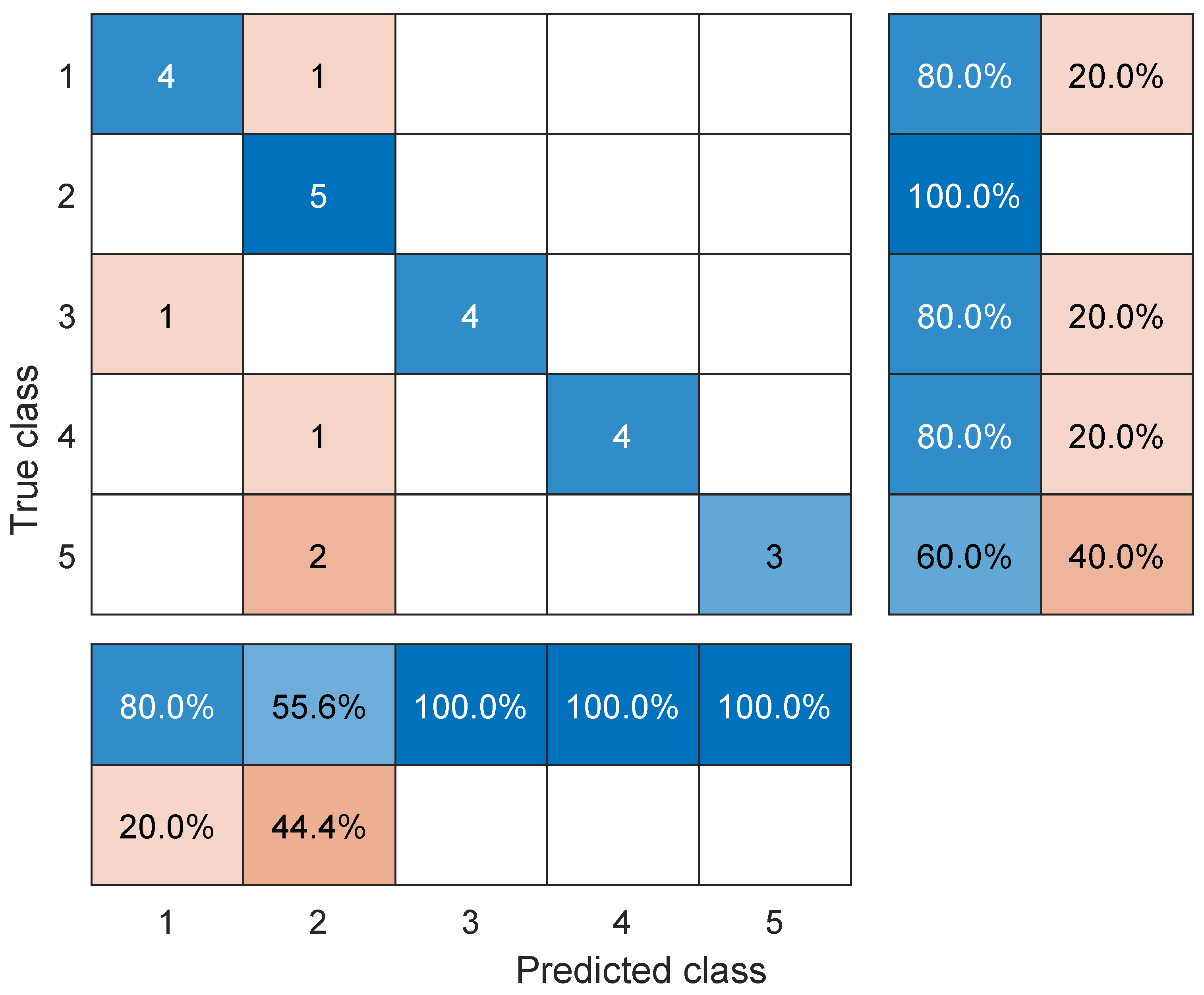
Task: Select the 20.0% column summary under class 1
Action: pos(167,824)
